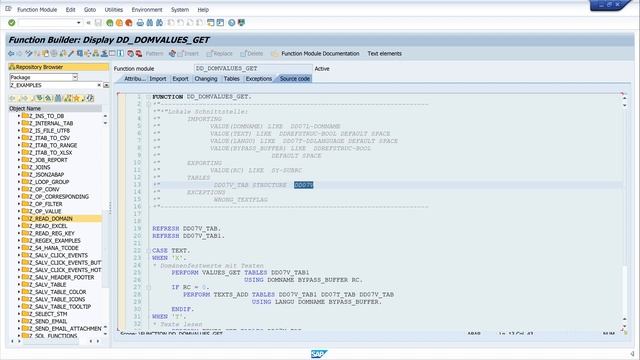Click the Display/Change pencil icon
This screenshot has width=640, height=360.
(x=28, y=53)
